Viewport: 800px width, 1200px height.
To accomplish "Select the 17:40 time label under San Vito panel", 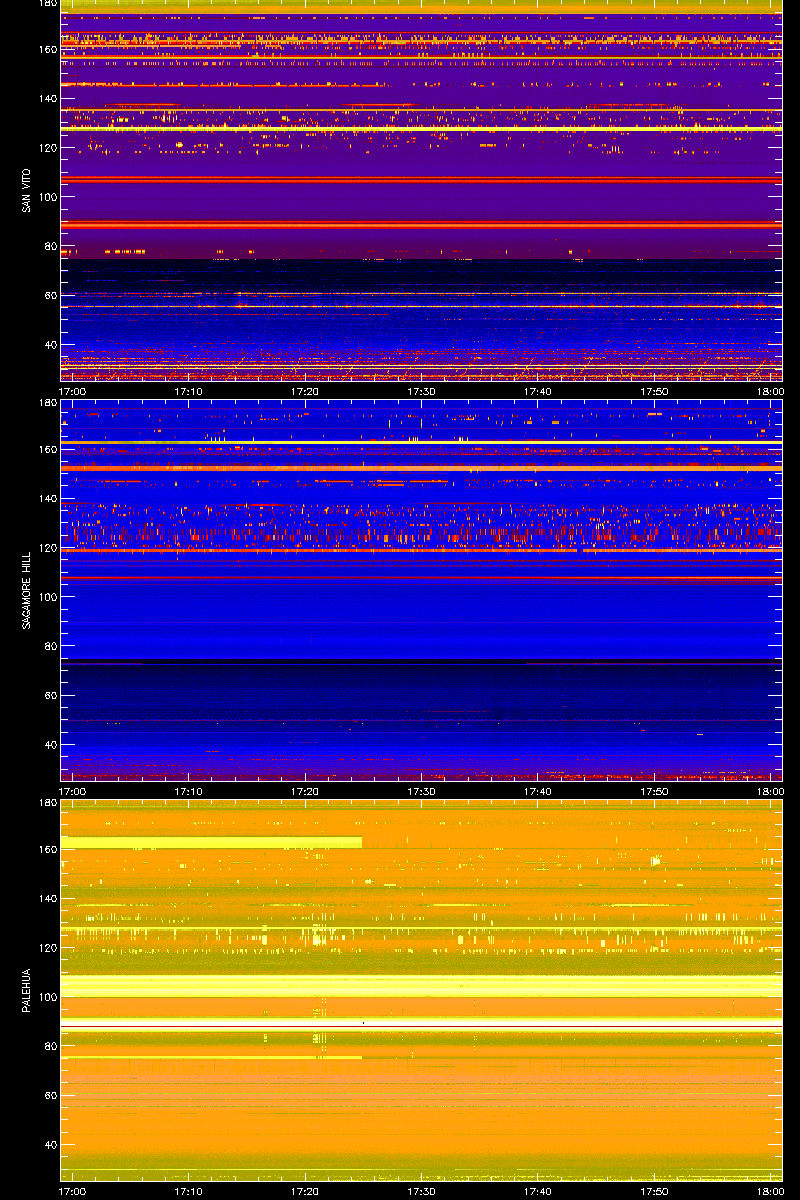I will [x=539, y=392].
